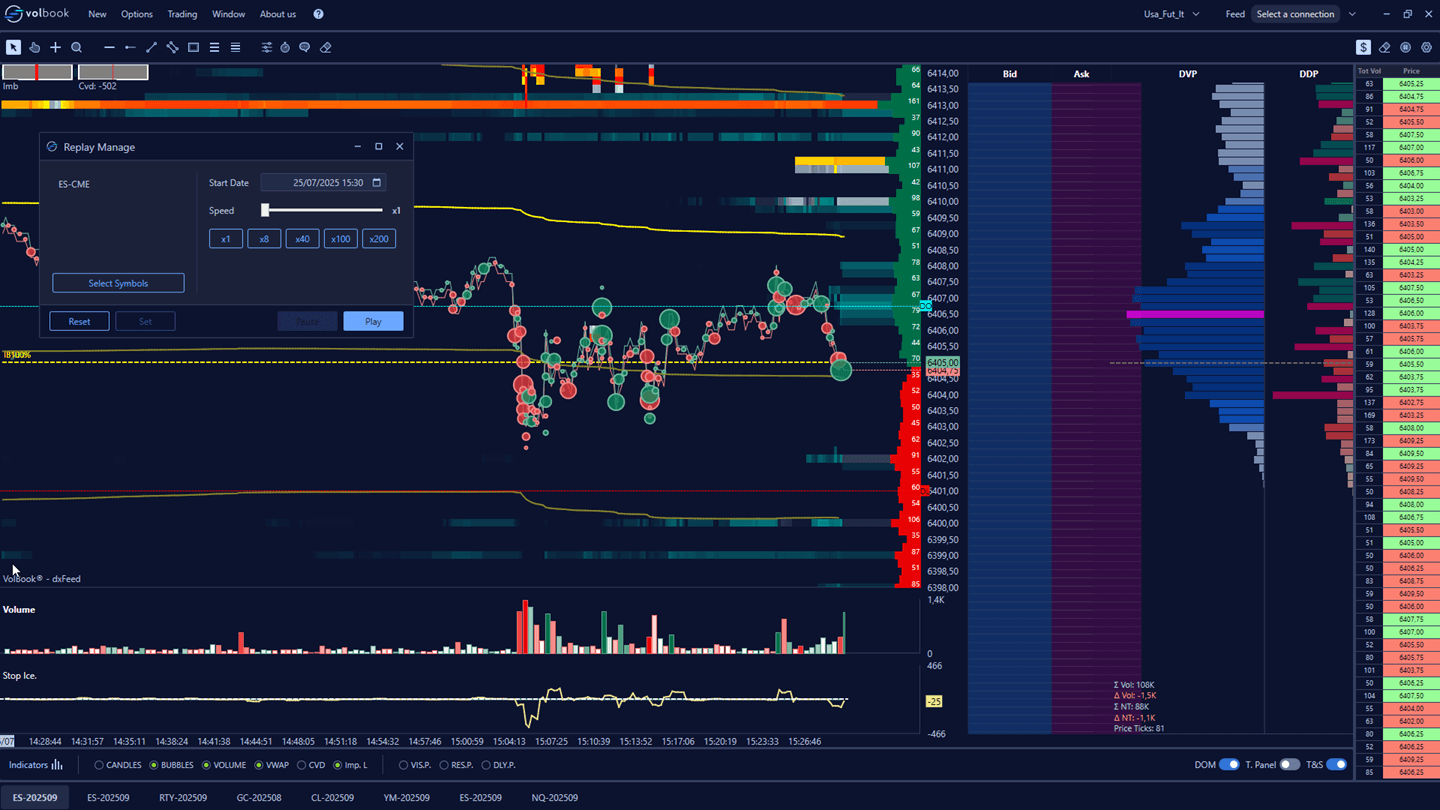The height and width of the screenshot is (810, 1440).
Task: Expand the Usa_Fut_It workspace dropdown
Action: pos(1196,14)
